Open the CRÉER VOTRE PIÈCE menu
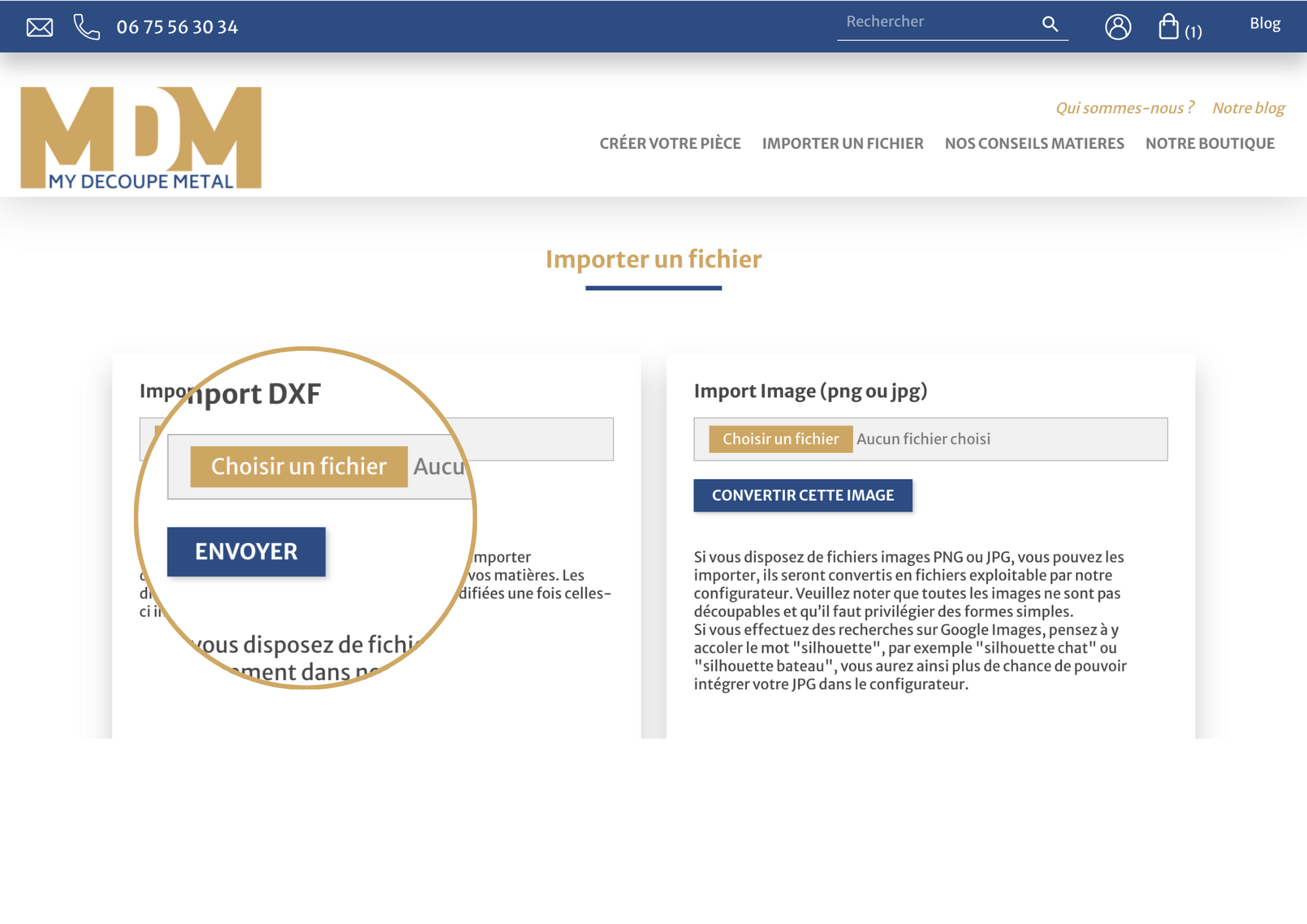 pos(670,143)
